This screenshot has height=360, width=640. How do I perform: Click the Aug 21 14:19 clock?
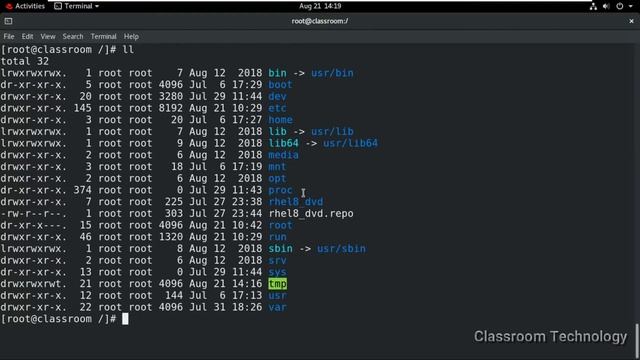click(320, 6)
